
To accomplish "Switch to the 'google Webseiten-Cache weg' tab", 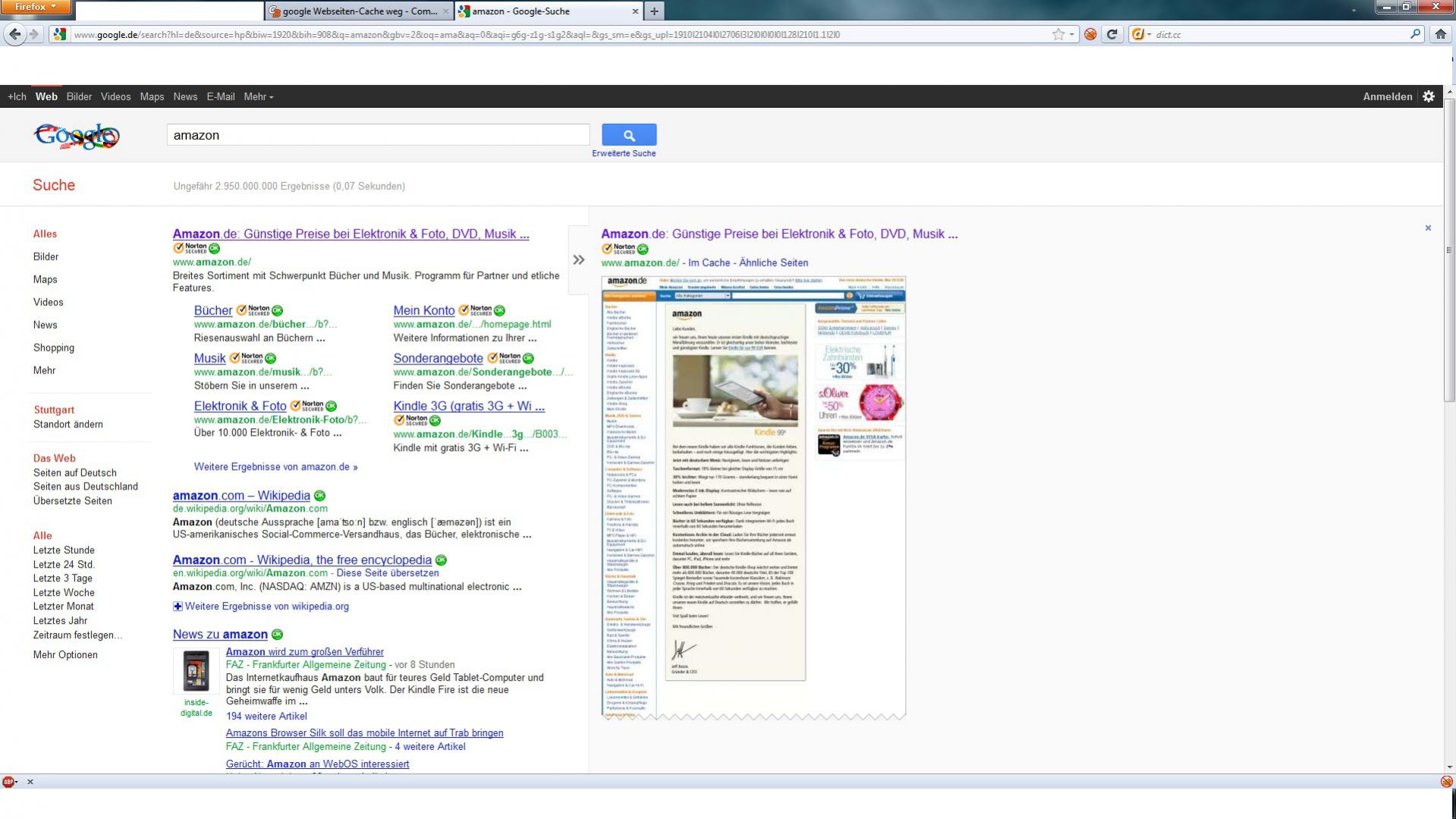I will 359,11.
